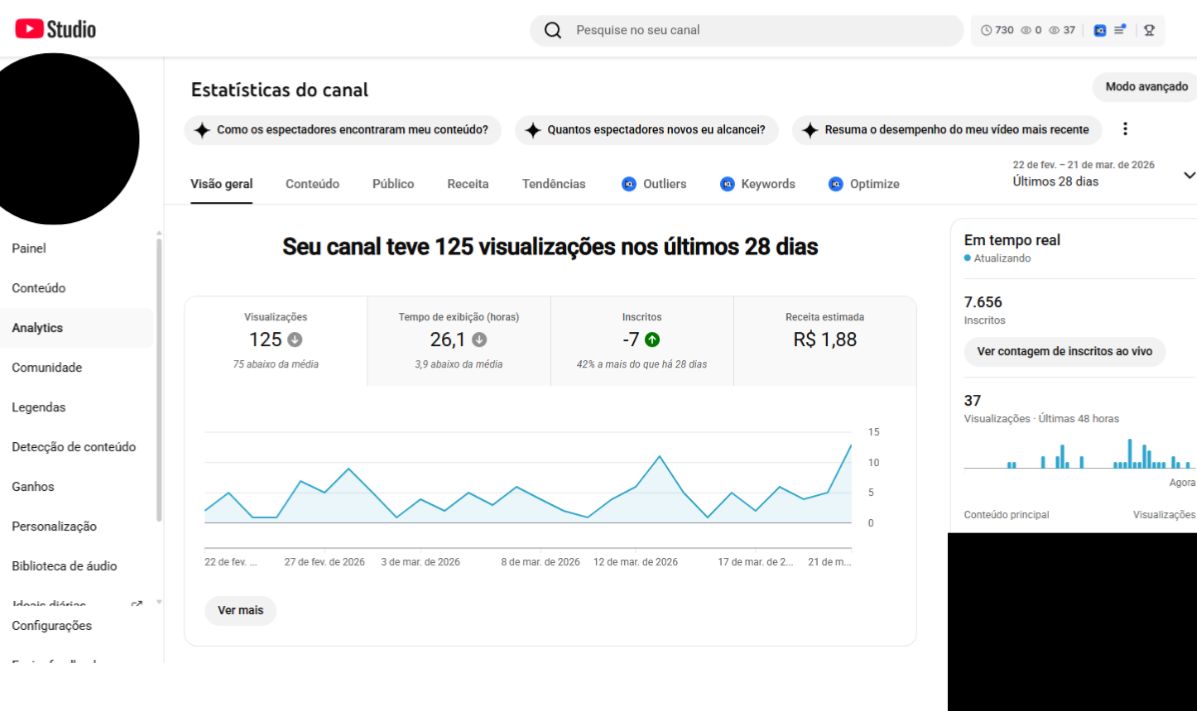Click the '7.656' subscriber count text

coord(982,302)
